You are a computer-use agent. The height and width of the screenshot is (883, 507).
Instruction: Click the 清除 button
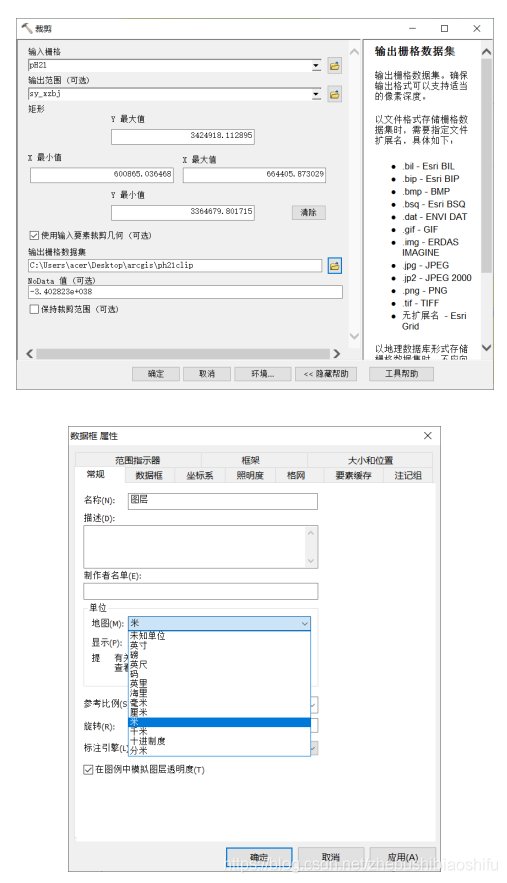click(x=309, y=212)
